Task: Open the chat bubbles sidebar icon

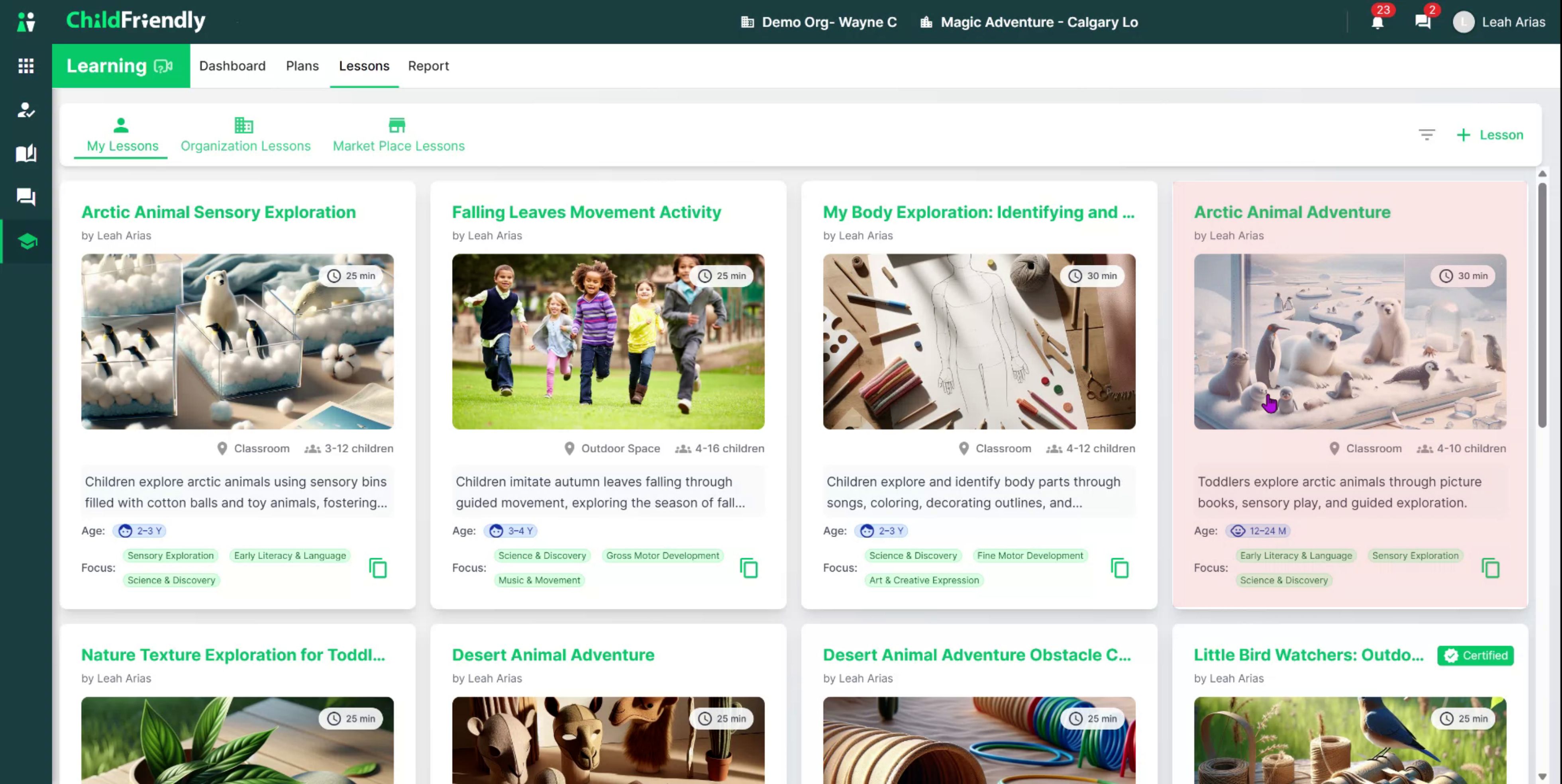Action: 26,197
